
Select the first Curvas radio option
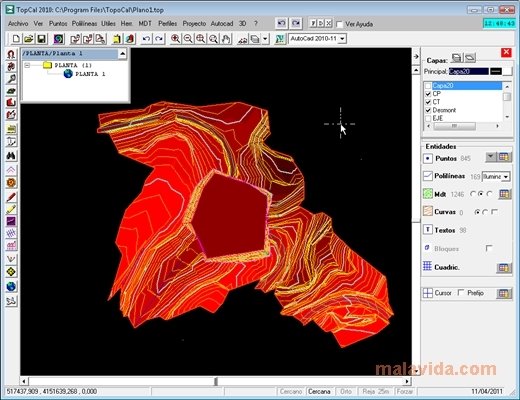(x=477, y=212)
